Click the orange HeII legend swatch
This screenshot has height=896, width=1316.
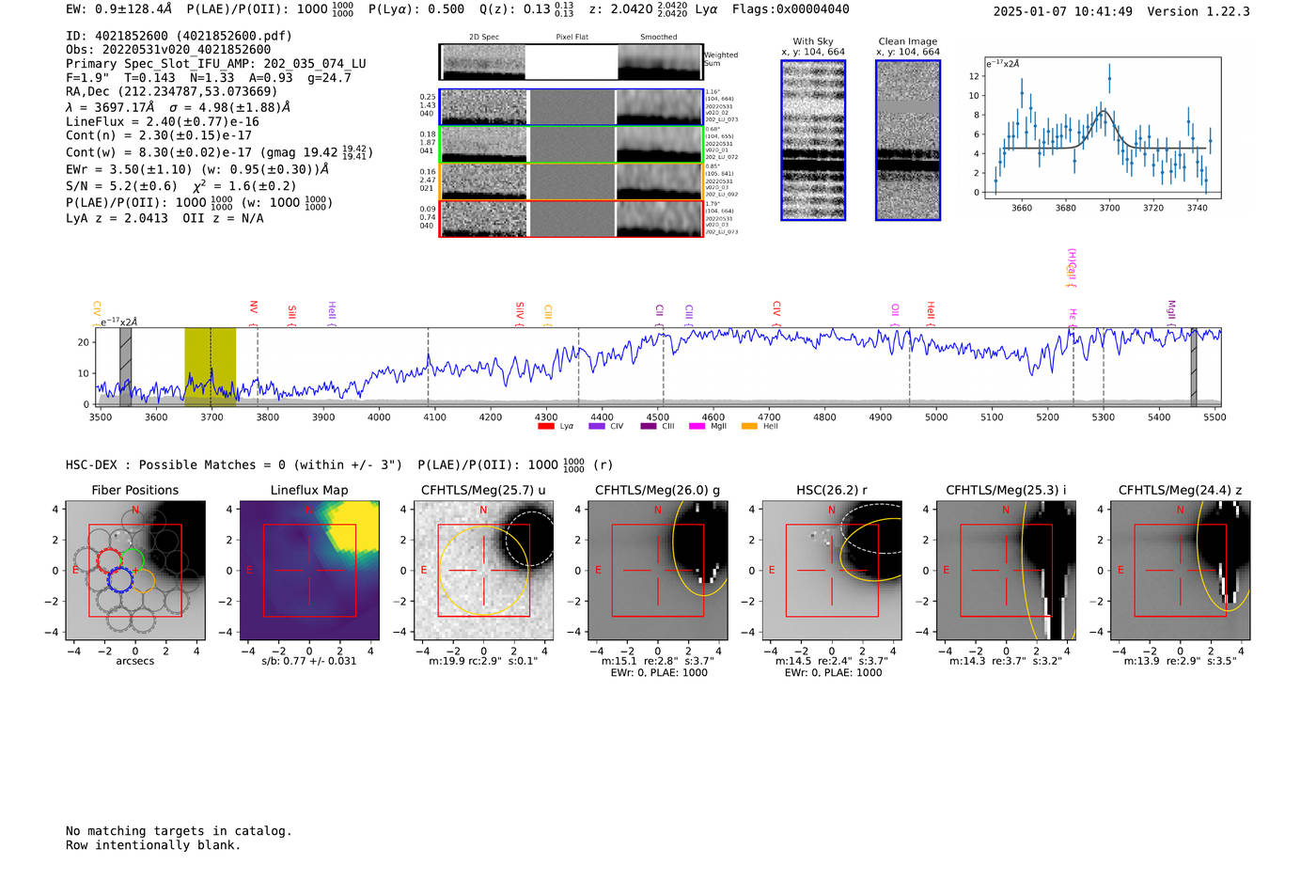(749, 427)
